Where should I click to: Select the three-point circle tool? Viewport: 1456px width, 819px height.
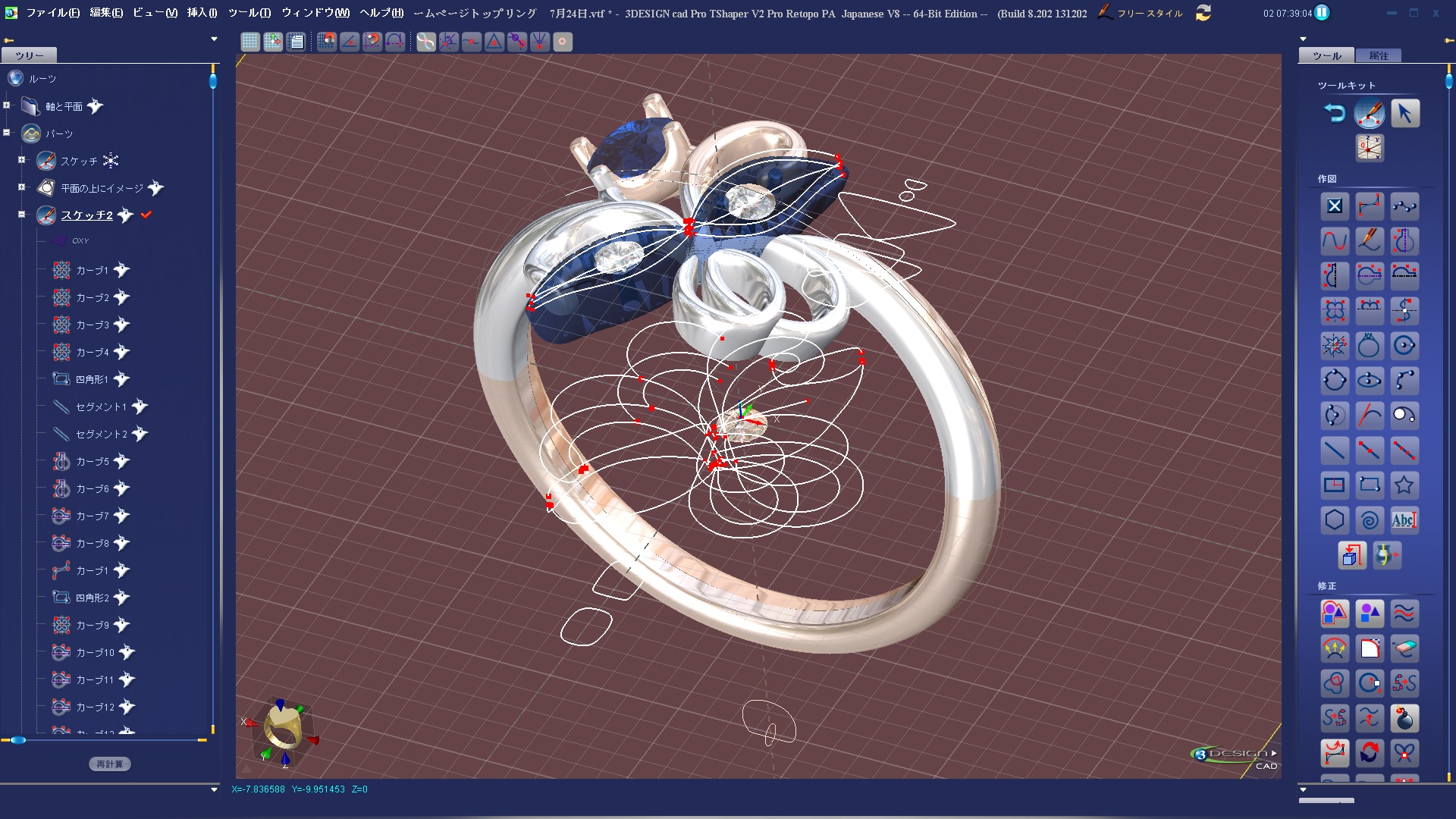point(1335,380)
